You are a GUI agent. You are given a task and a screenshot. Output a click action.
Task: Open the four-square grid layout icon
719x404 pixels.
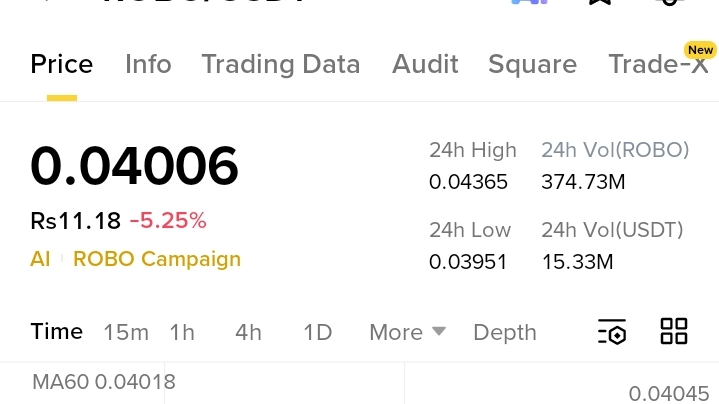point(674,331)
